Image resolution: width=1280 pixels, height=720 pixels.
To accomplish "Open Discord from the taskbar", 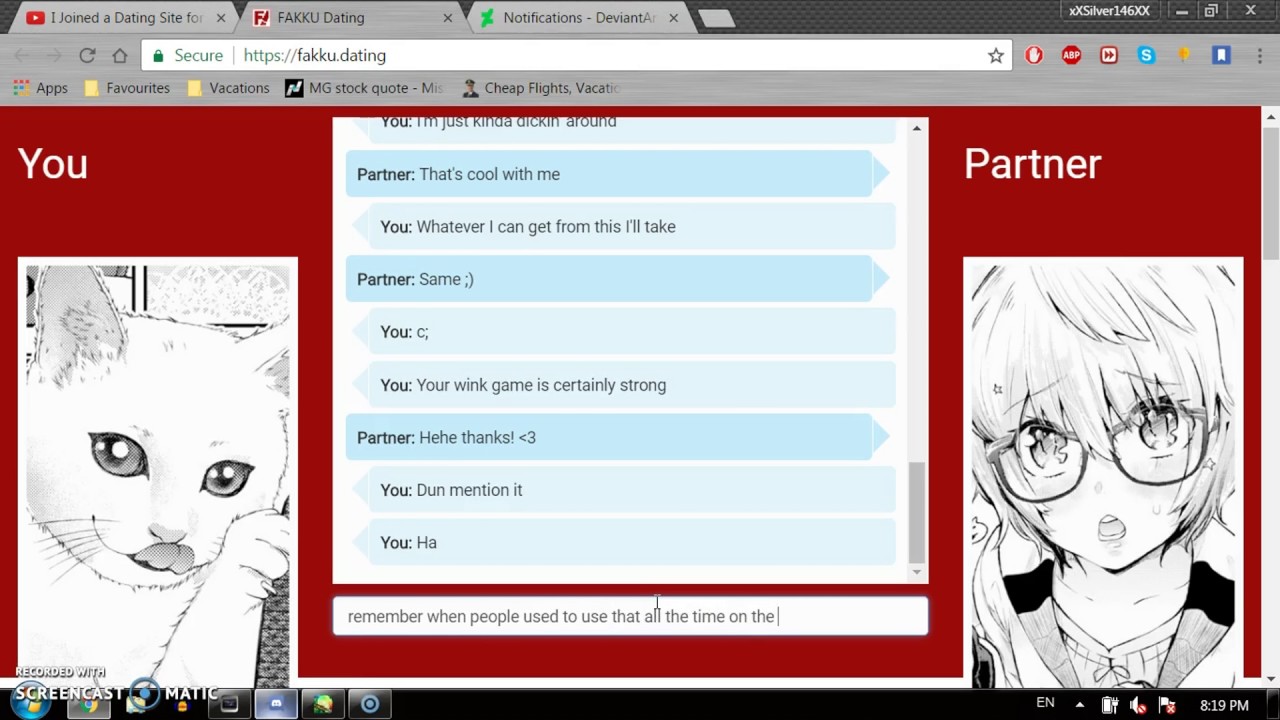I will click(x=276, y=704).
